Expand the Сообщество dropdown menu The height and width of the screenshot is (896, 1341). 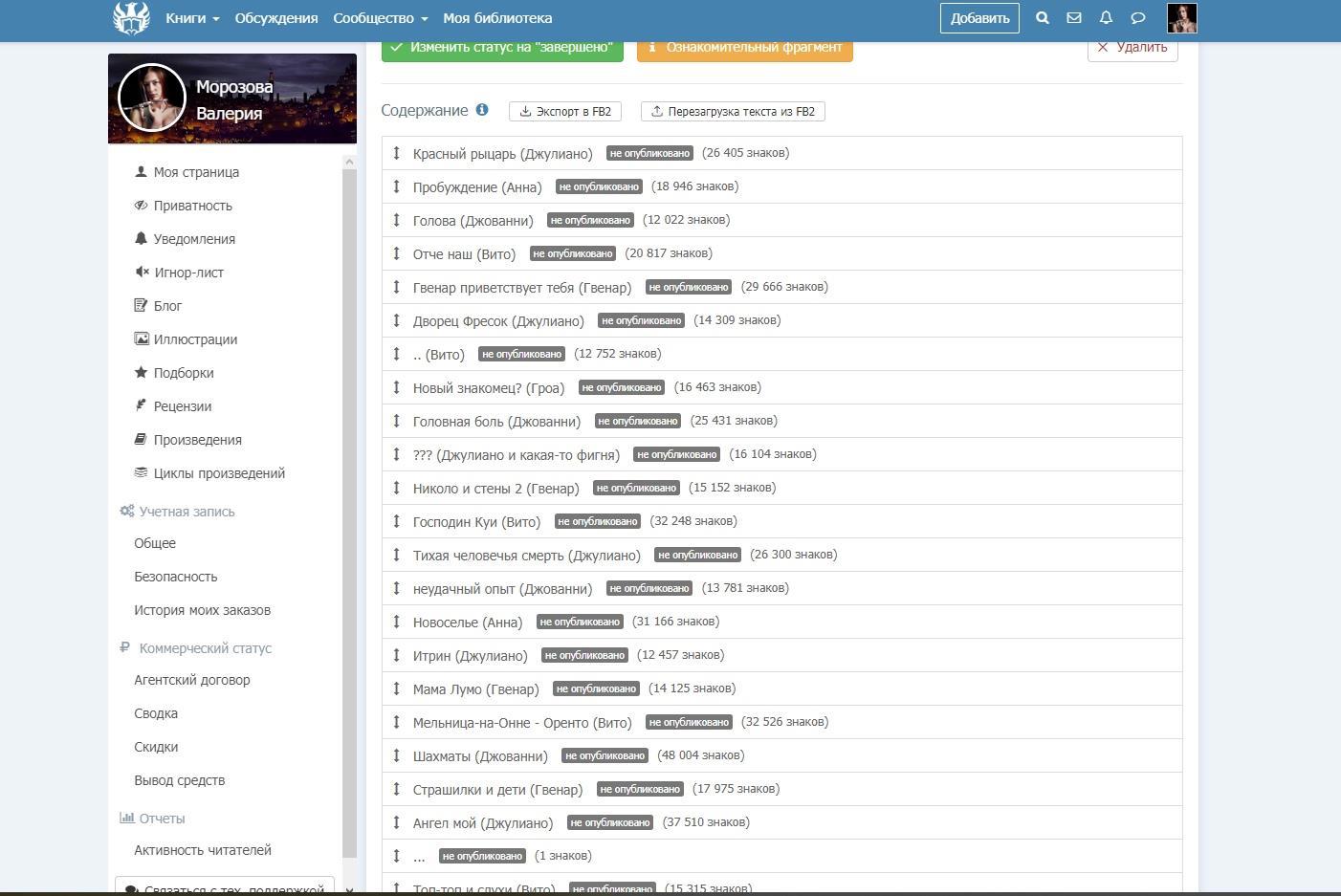coord(380,18)
